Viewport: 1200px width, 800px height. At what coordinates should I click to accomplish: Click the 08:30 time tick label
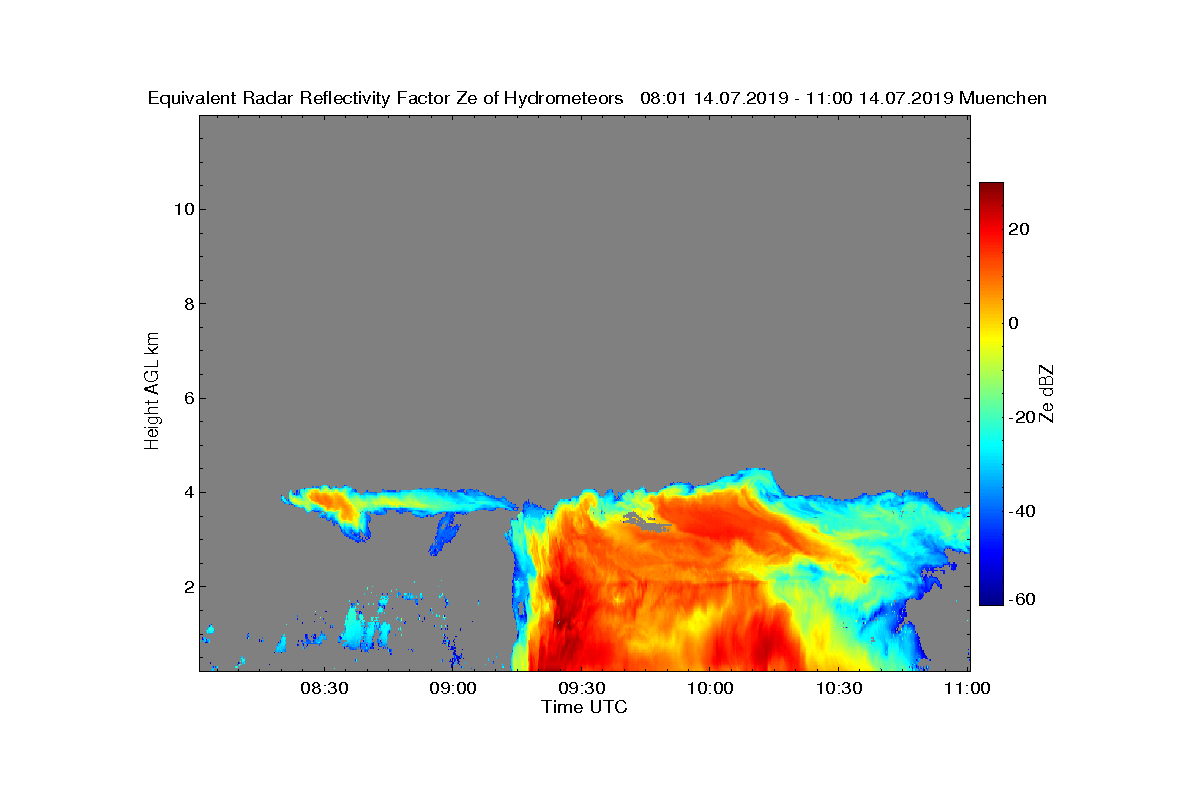click(323, 689)
